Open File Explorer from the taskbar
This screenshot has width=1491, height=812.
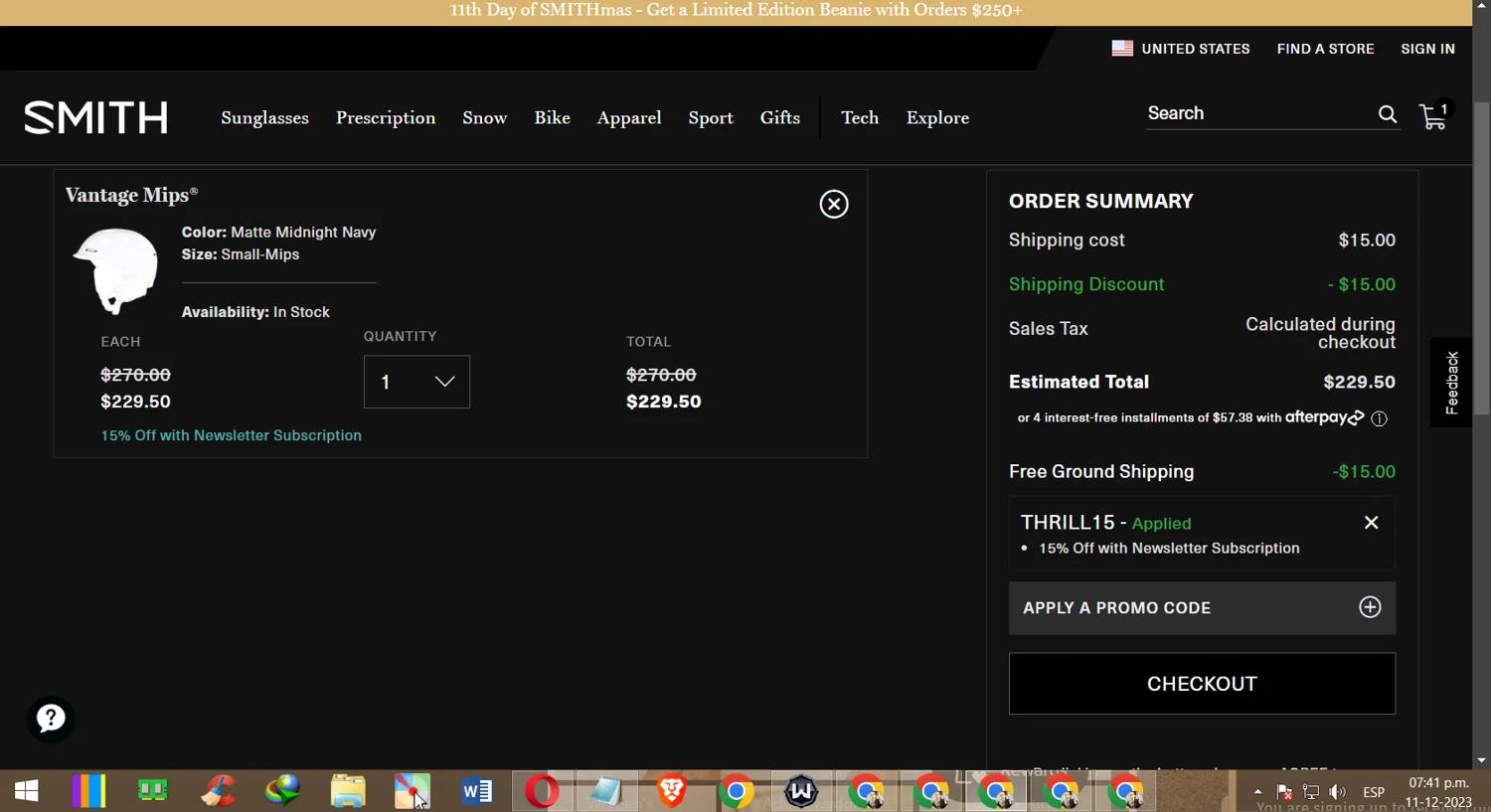[348, 791]
